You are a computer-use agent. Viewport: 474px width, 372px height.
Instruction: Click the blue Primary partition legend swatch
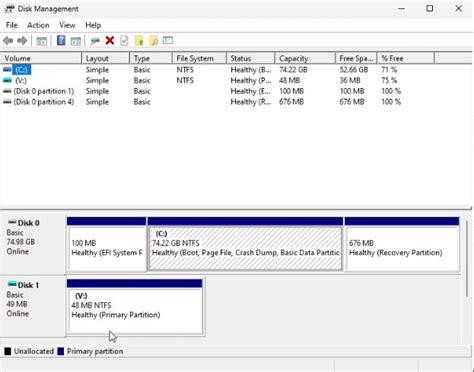click(x=61, y=351)
